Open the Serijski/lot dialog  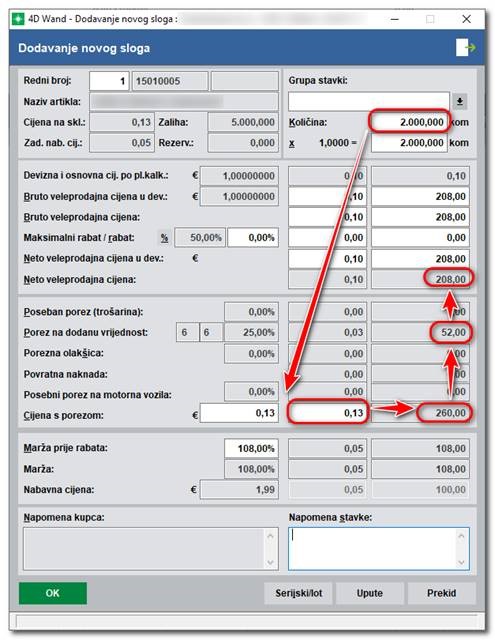coord(298,593)
